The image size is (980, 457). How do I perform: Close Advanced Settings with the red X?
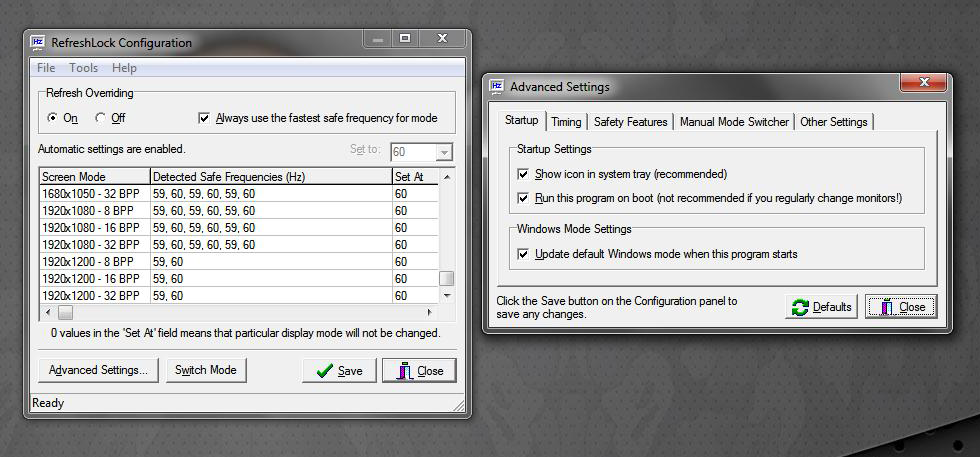click(x=924, y=82)
